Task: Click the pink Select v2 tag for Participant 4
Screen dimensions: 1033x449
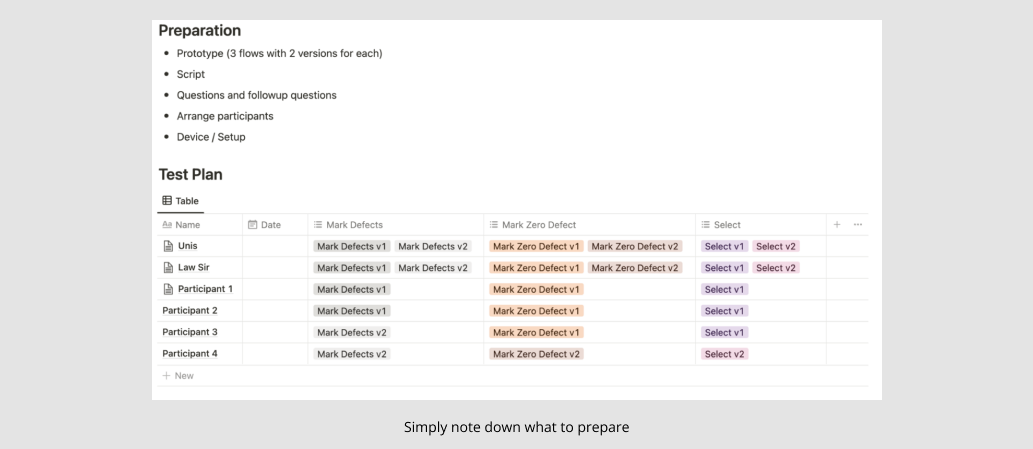Action: coord(725,354)
